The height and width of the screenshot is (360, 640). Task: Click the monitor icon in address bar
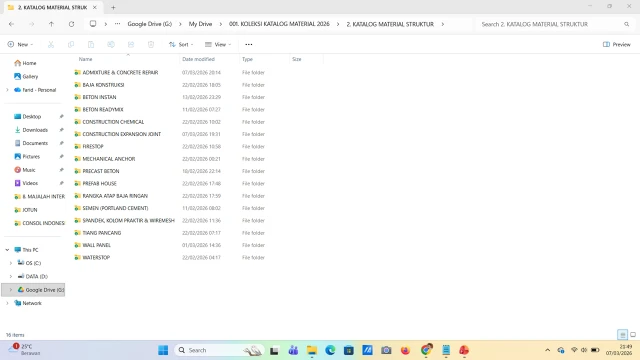click(93, 24)
